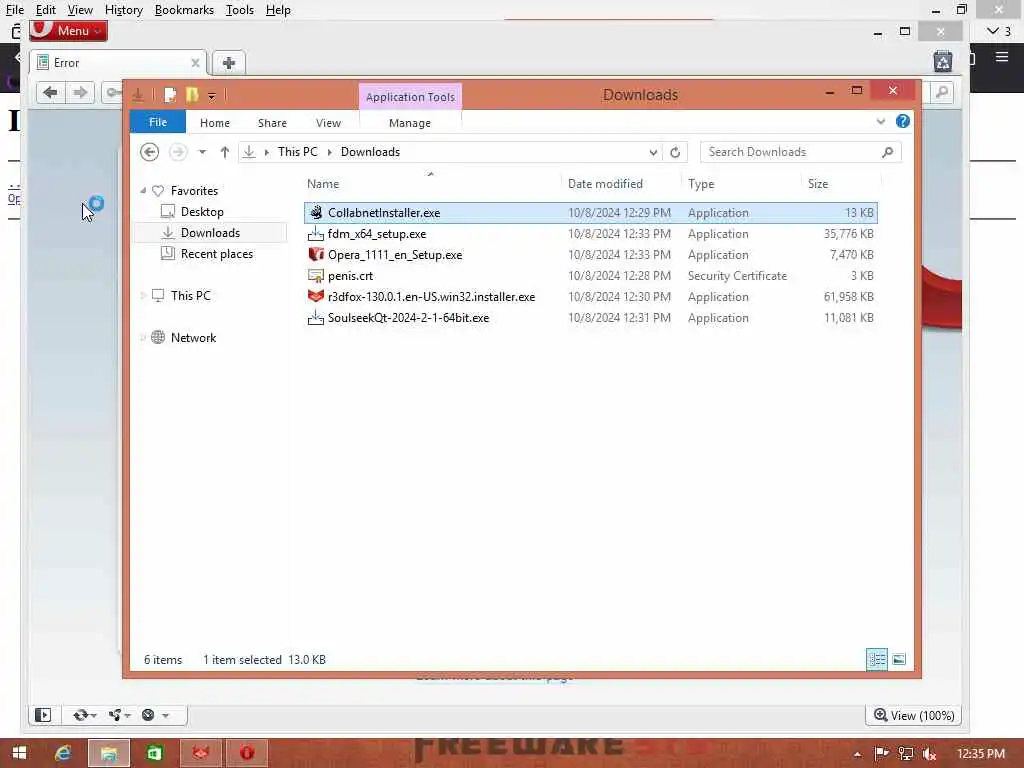Click Opera forward navigation button
Screen dimensions: 1024x768
coord(80,93)
